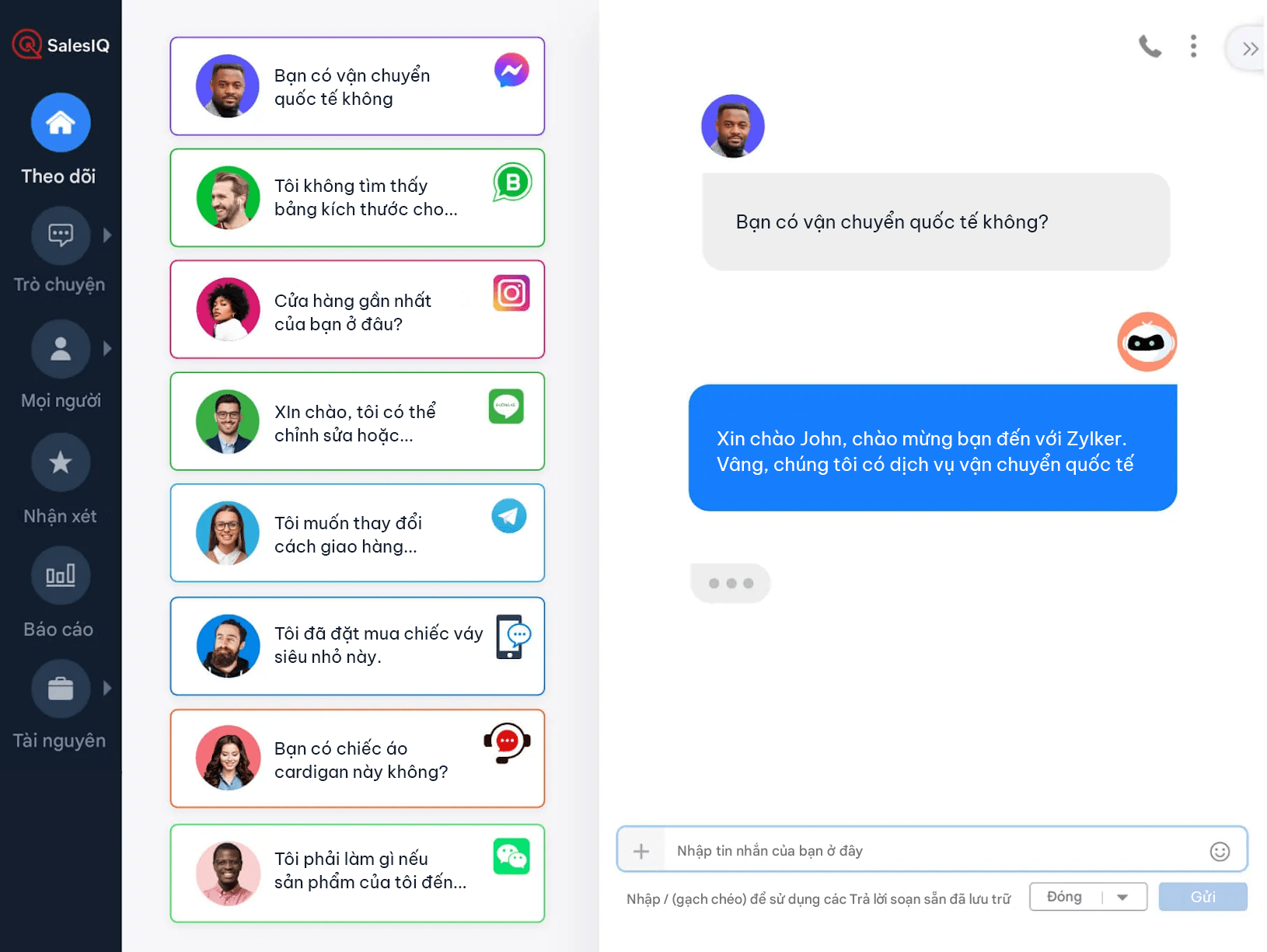
Task: Click the phone call icon
Action: pyautogui.click(x=1150, y=47)
